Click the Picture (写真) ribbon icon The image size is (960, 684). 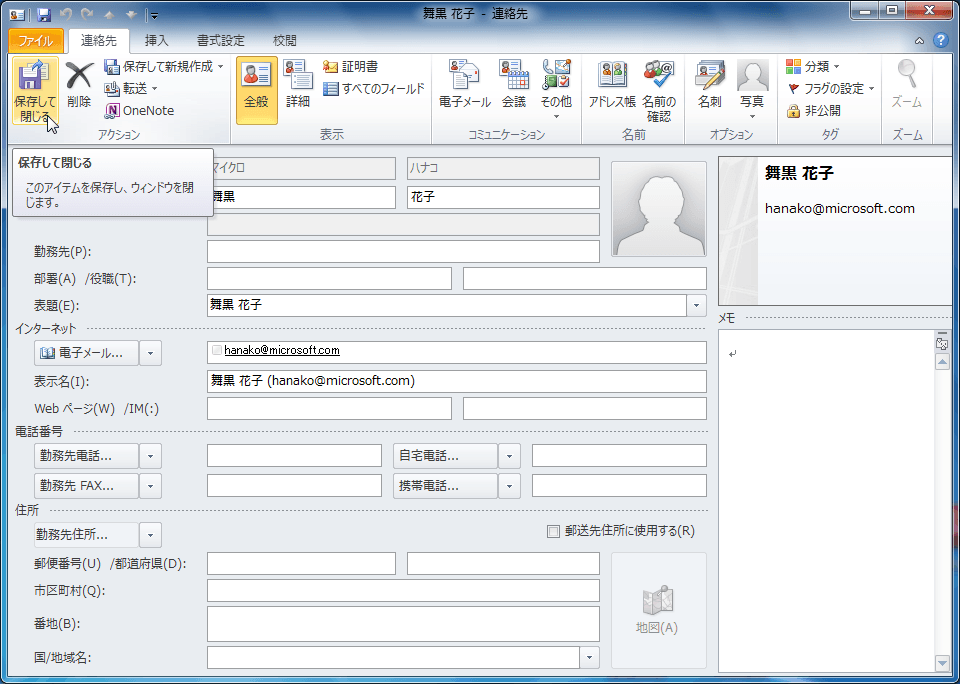click(752, 90)
